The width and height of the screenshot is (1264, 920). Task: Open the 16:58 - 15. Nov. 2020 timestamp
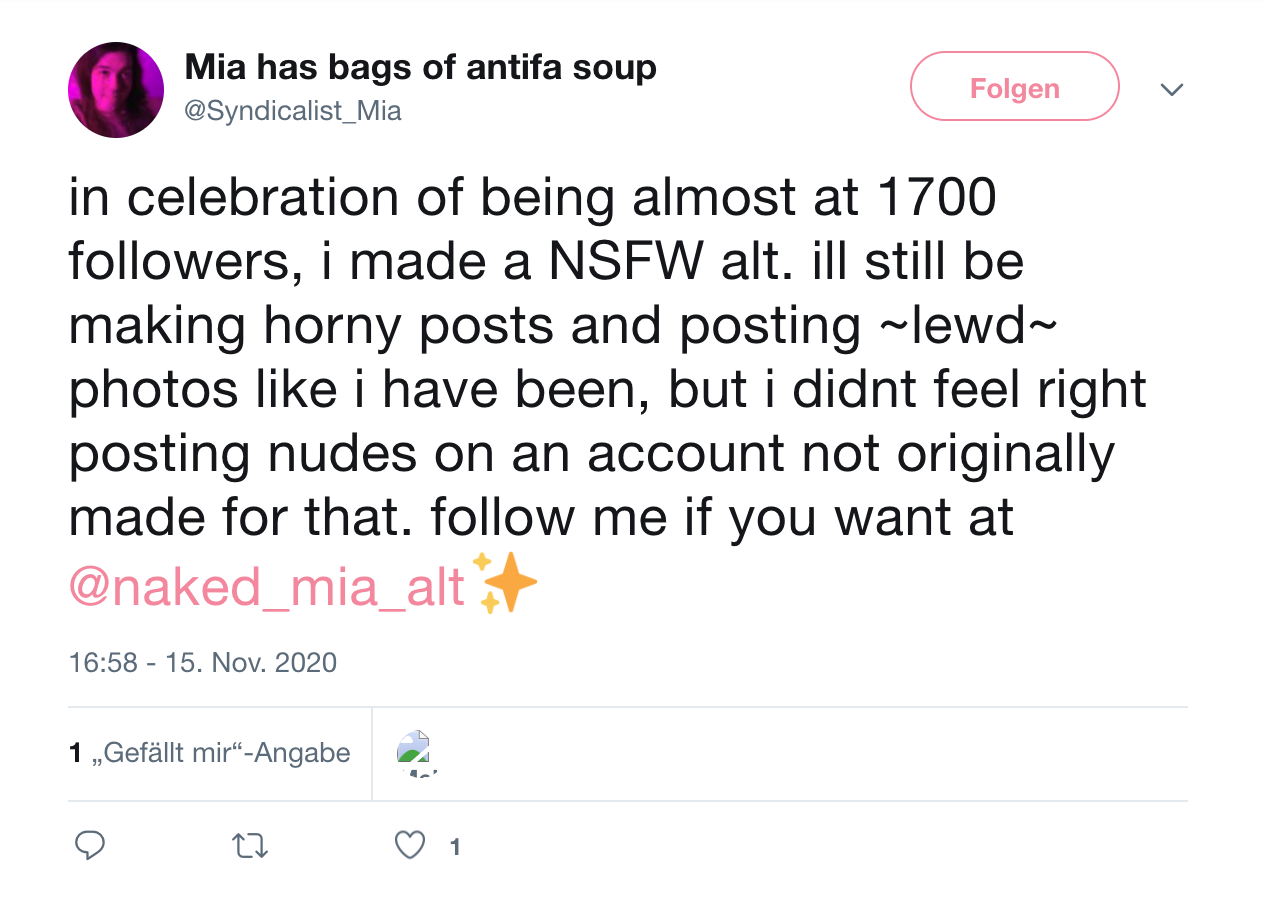(x=203, y=662)
